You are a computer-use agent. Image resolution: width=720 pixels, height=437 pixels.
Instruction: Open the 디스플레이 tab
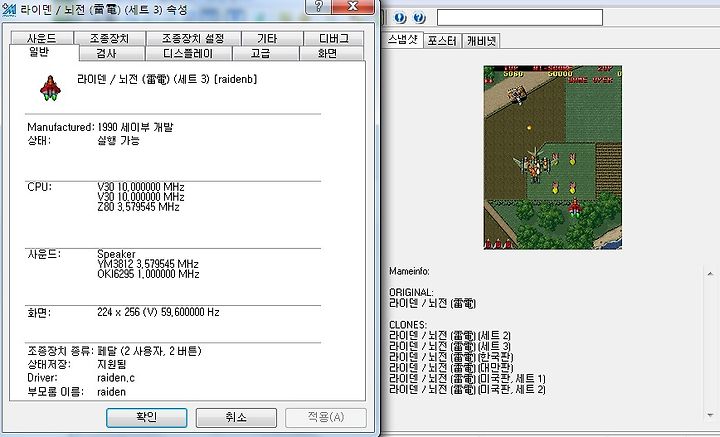pos(188,53)
